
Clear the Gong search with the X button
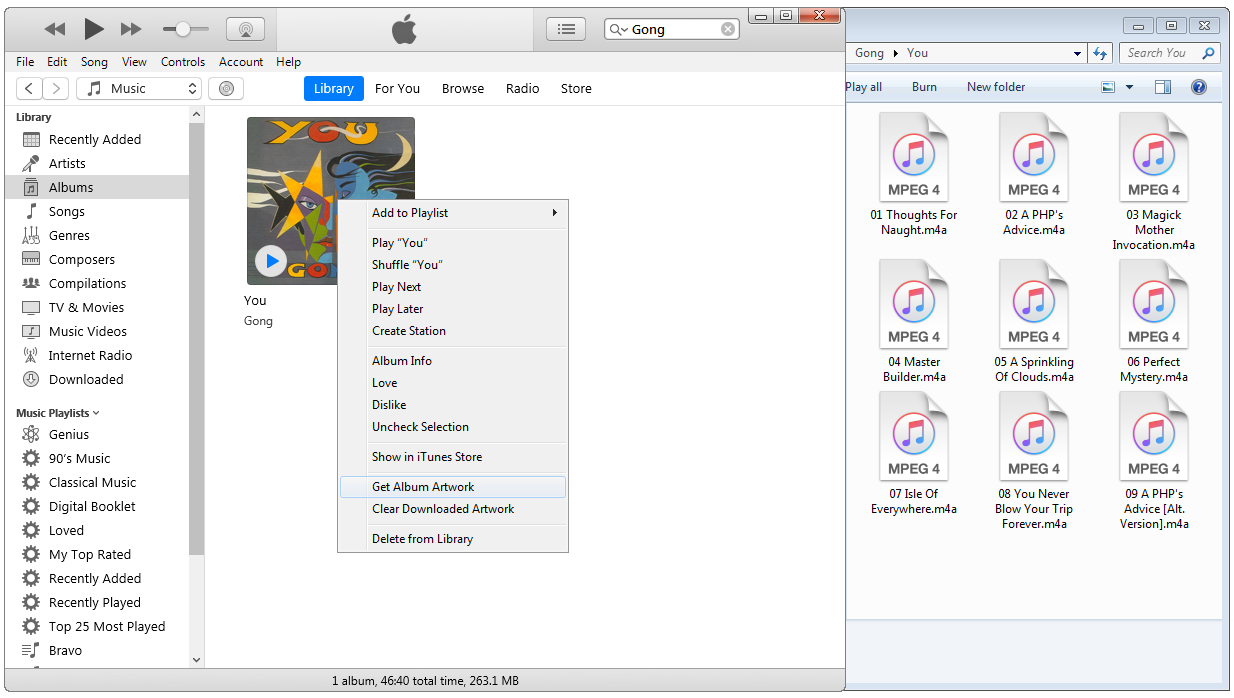tap(728, 29)
